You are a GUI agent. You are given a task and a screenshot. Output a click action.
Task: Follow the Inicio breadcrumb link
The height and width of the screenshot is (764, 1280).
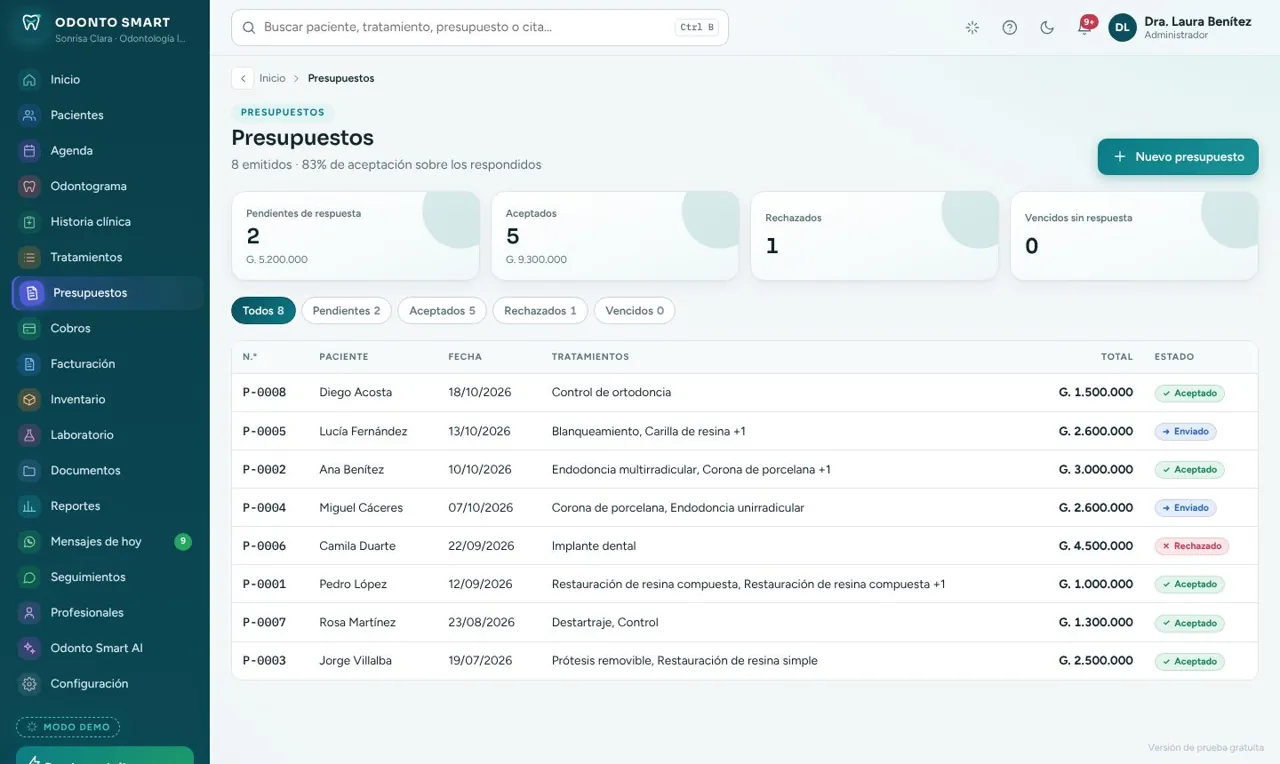(272, 78)
